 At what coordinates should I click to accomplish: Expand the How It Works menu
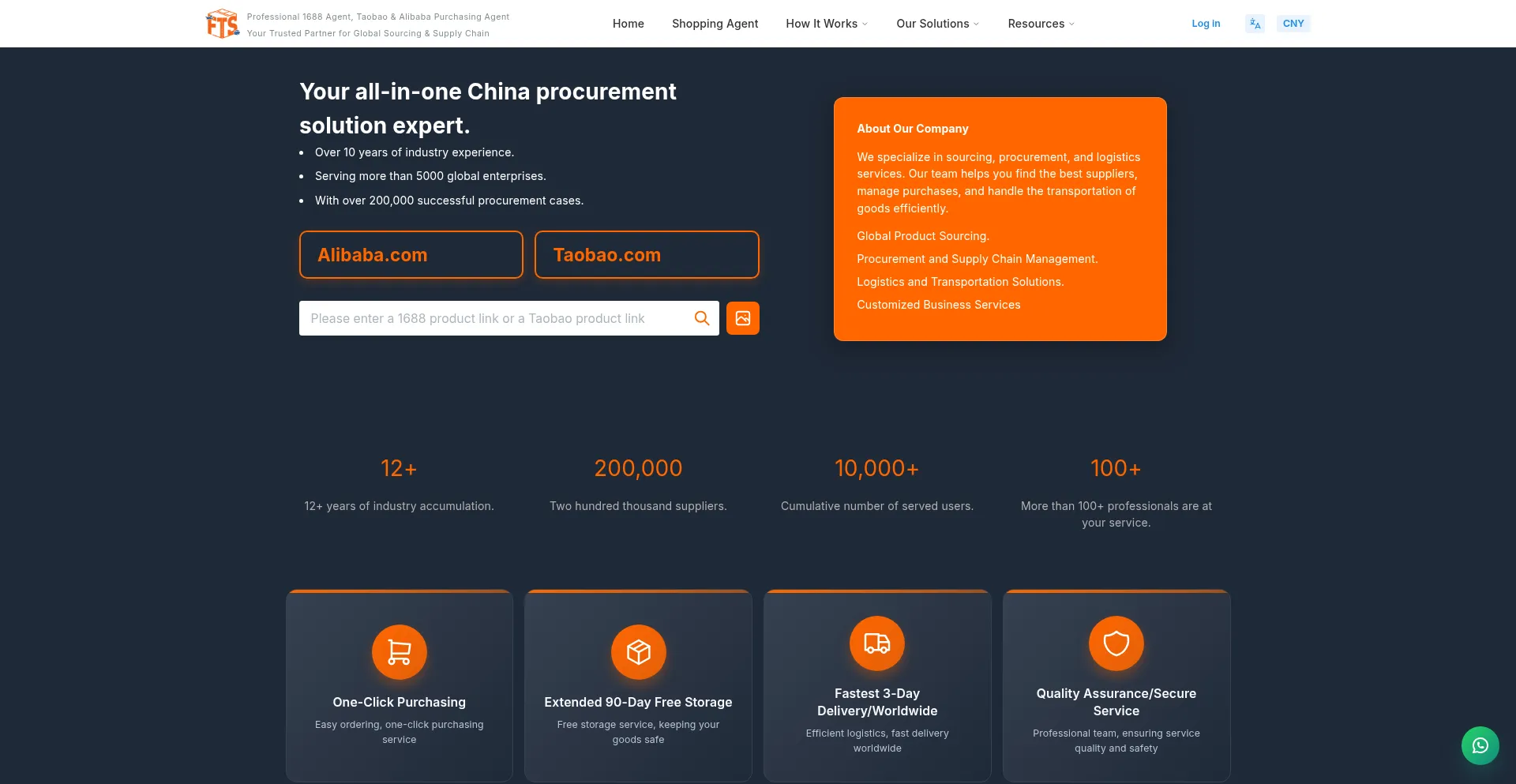pyautogui.click(x=827, y=24)
